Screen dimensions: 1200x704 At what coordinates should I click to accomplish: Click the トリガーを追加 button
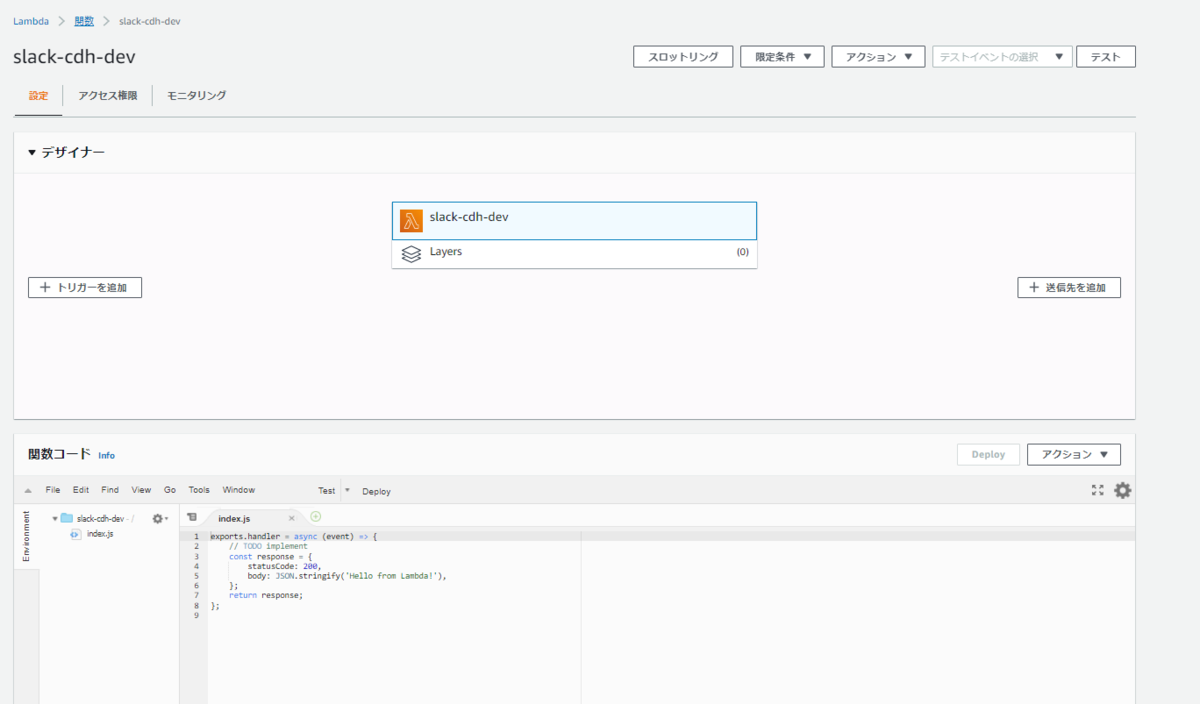(85, 288)
